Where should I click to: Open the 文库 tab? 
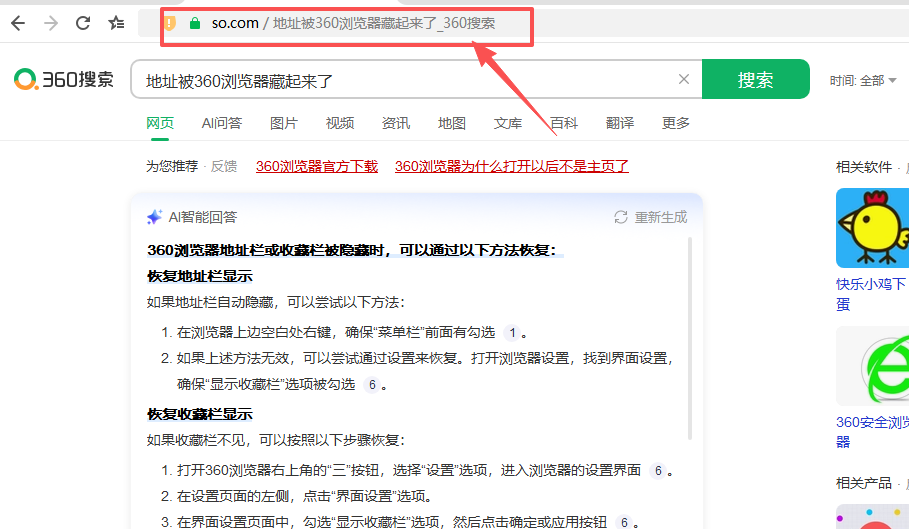coord(508,123)
